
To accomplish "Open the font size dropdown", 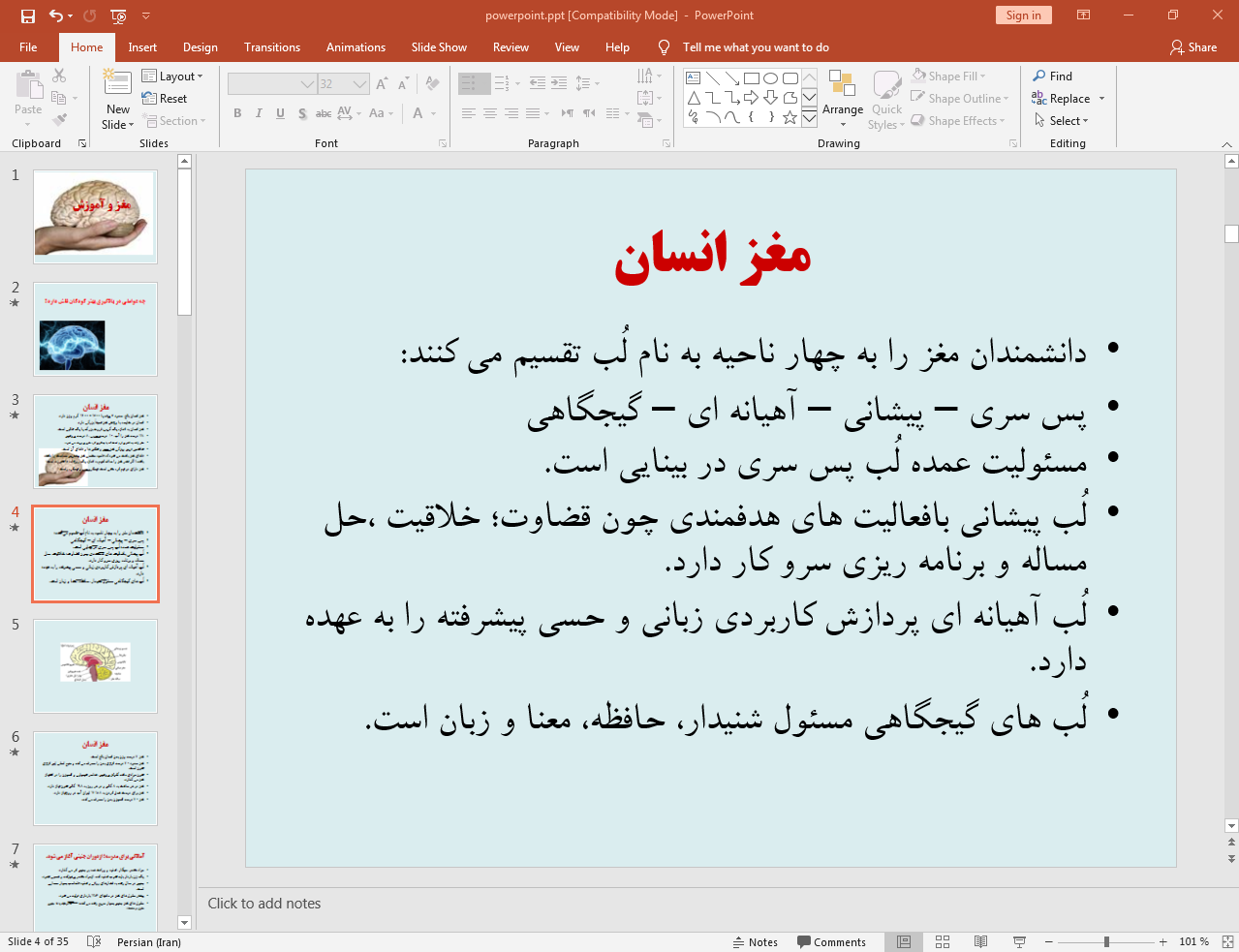I will tap(359, 83).
